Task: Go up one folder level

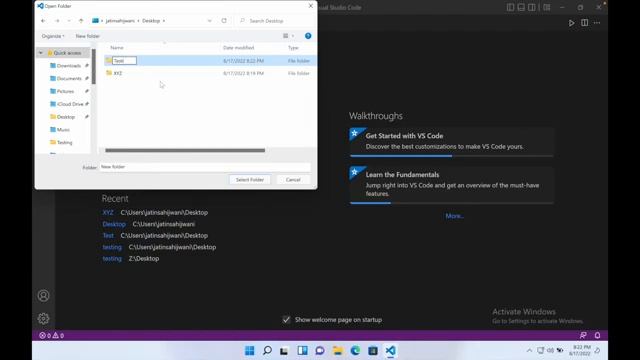Action: point(81,21)
